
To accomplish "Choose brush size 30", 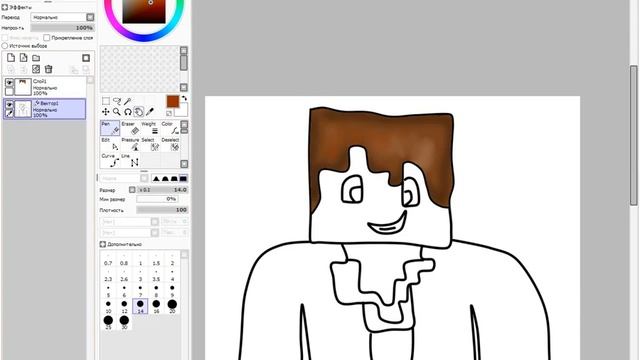I will click(124, 322).
